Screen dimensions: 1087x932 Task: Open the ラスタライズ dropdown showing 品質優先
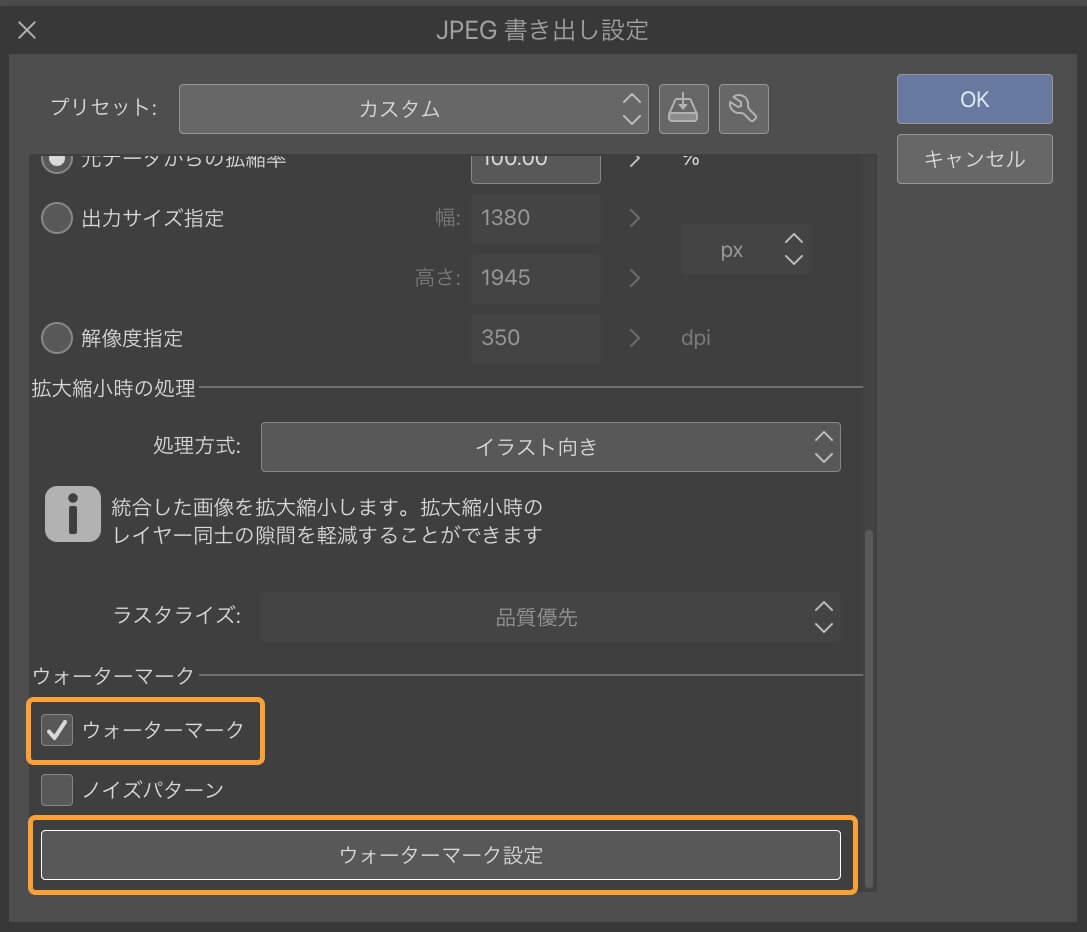click(x=550, y=617)
